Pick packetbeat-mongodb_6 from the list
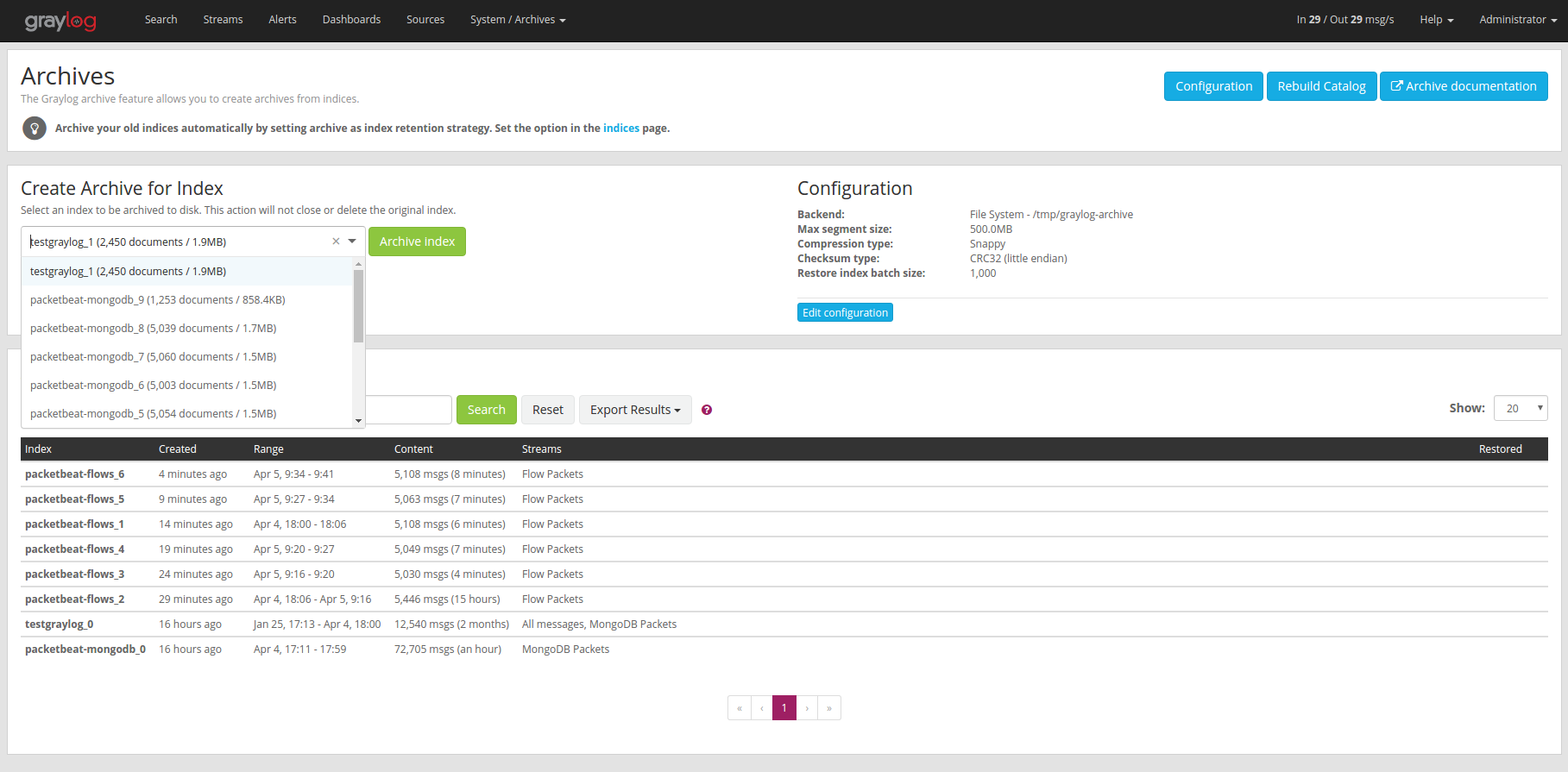 [x=186, y=385]
